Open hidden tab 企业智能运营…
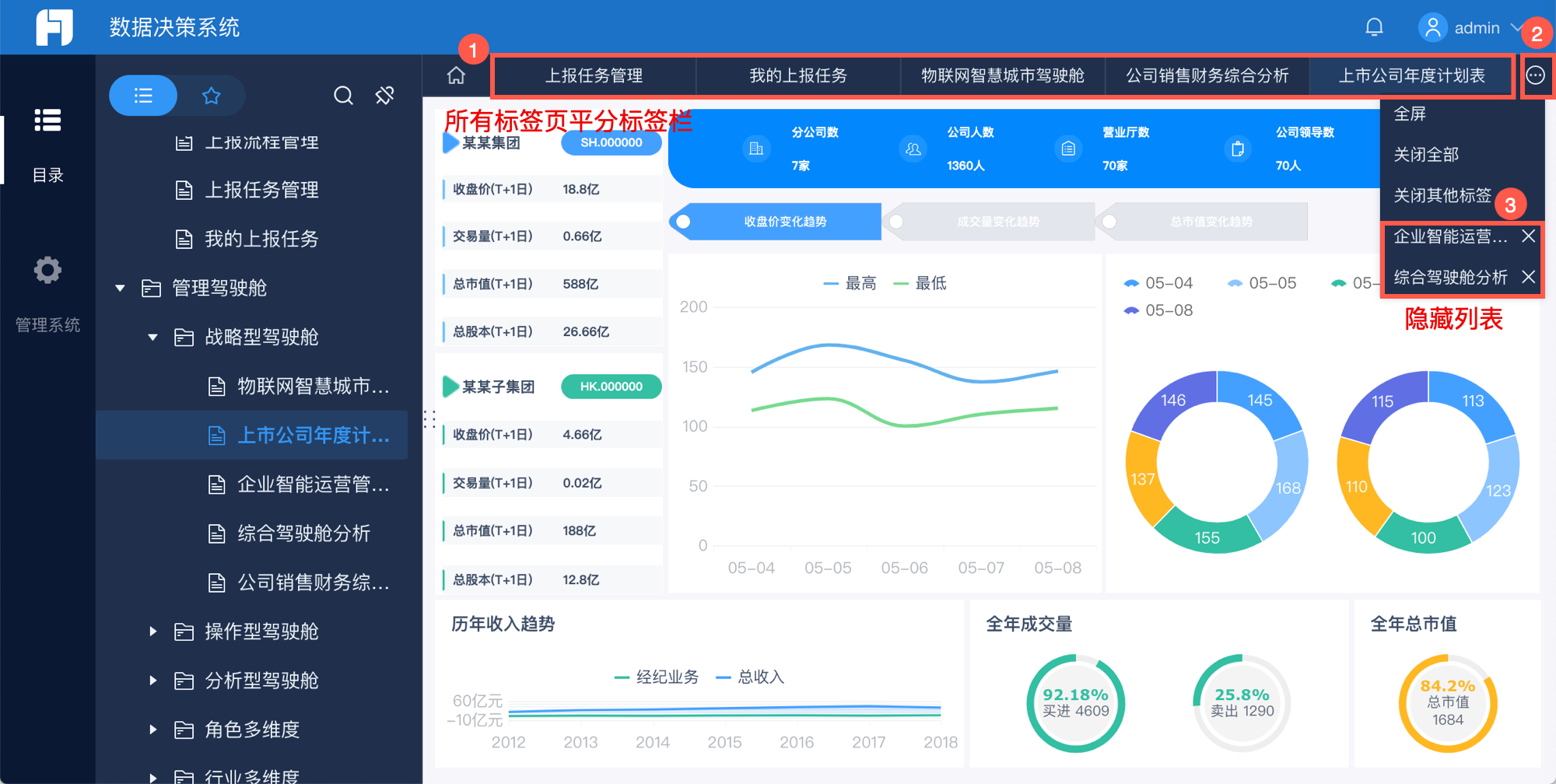 [1450, 236]
